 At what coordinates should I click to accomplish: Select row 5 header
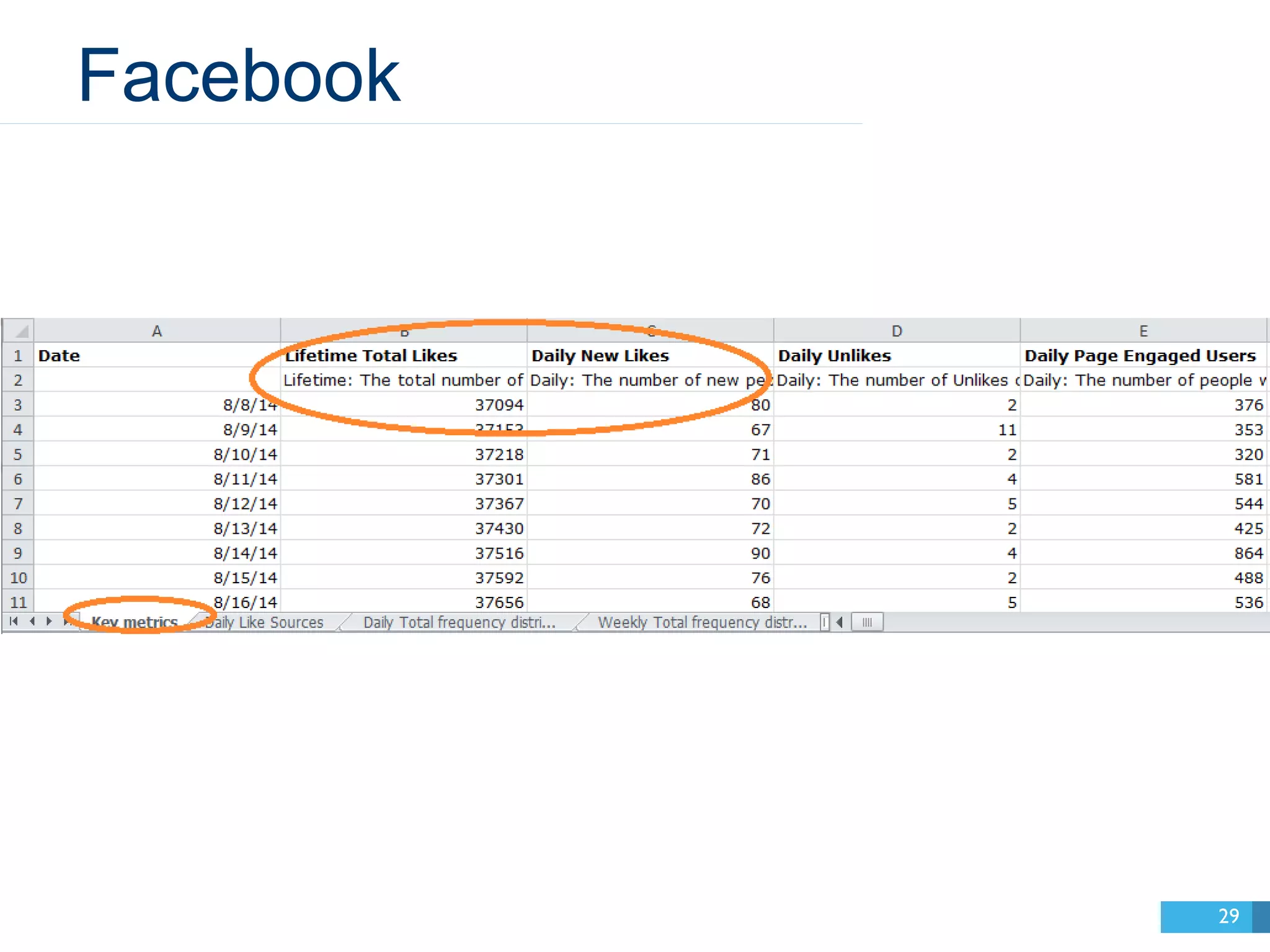18,454
